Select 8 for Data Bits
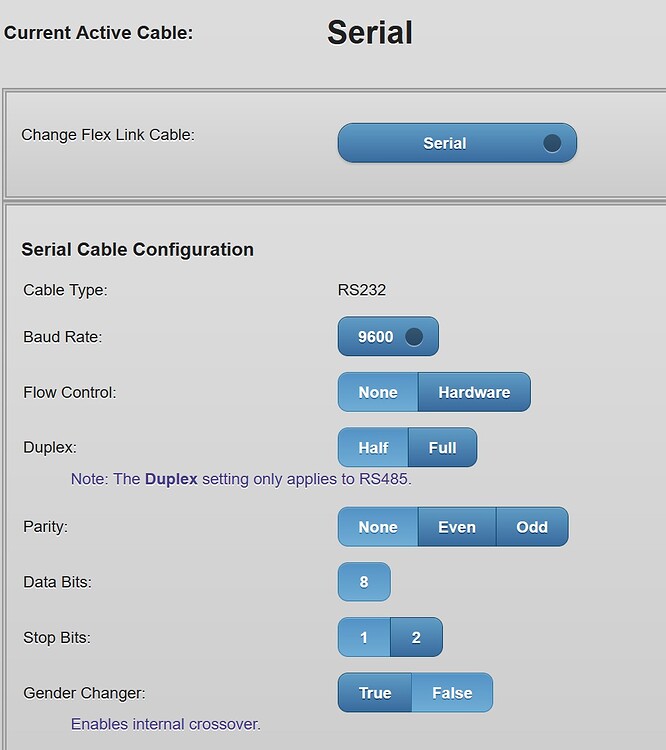666x750 pixels. (364, 582)
